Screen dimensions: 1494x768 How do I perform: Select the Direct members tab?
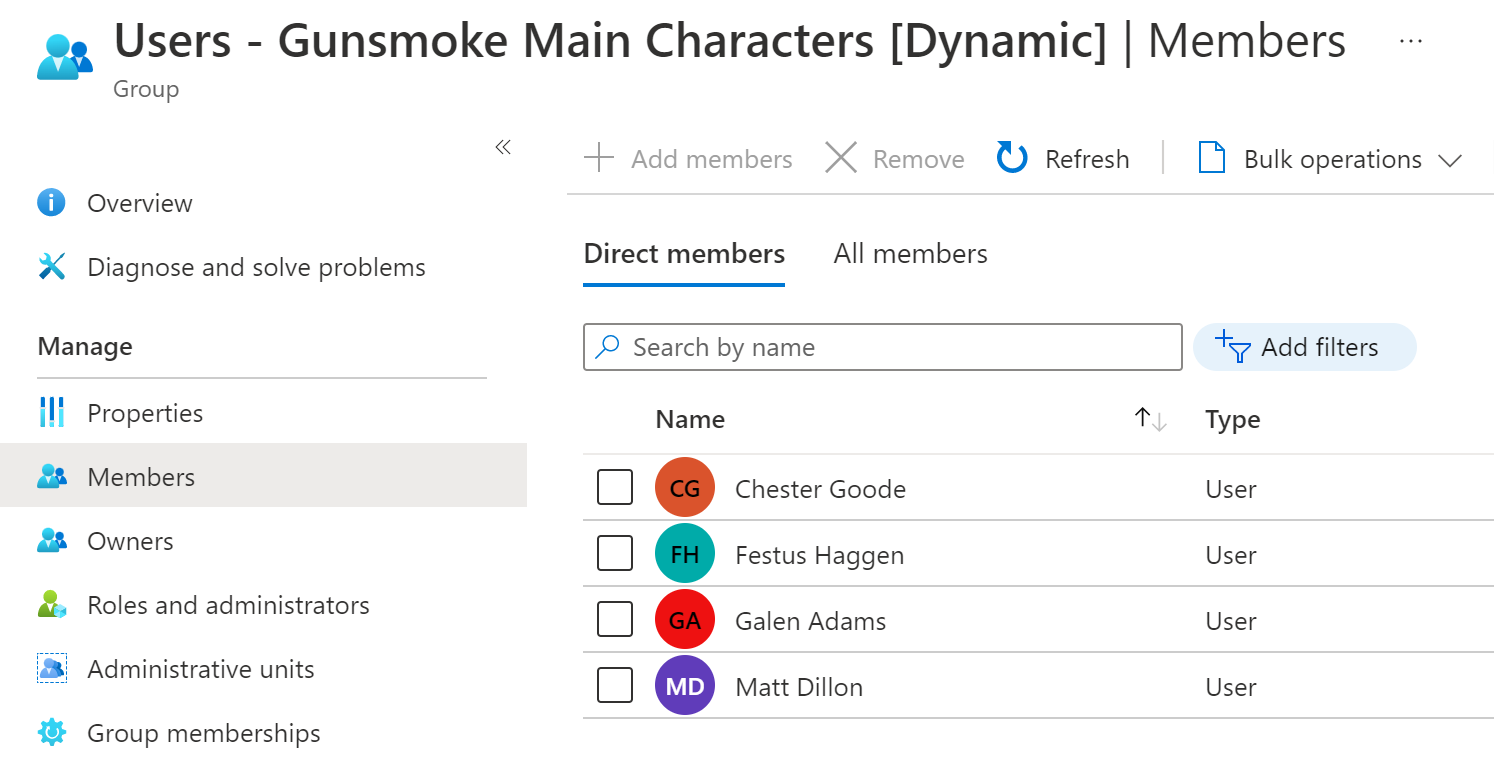684,253
